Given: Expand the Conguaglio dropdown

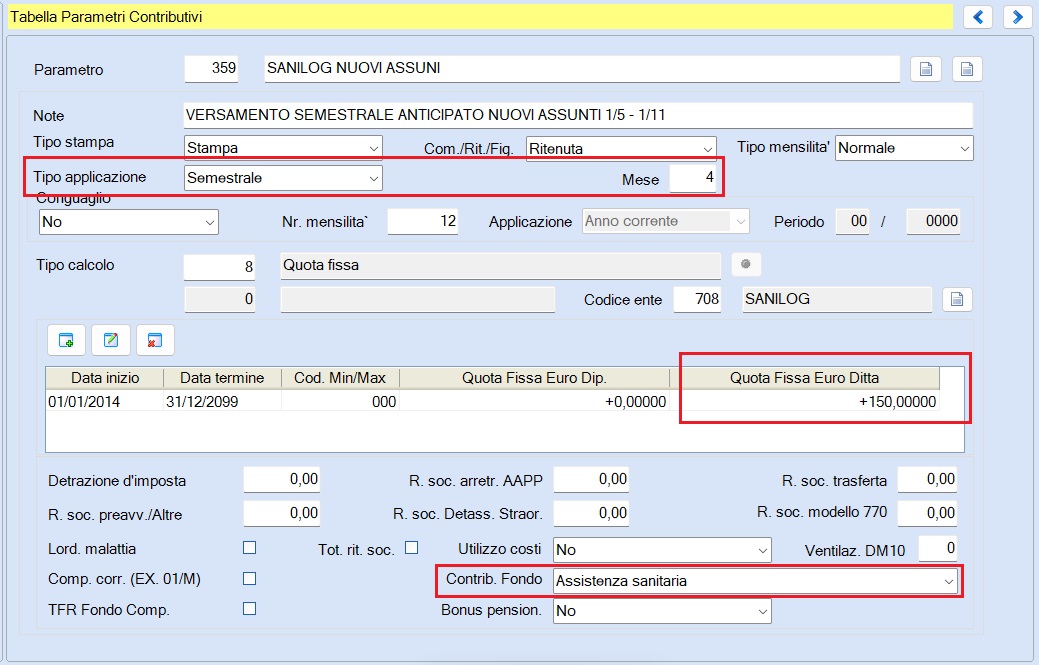Looking at the screenshot, I should (x=129, y=222).
